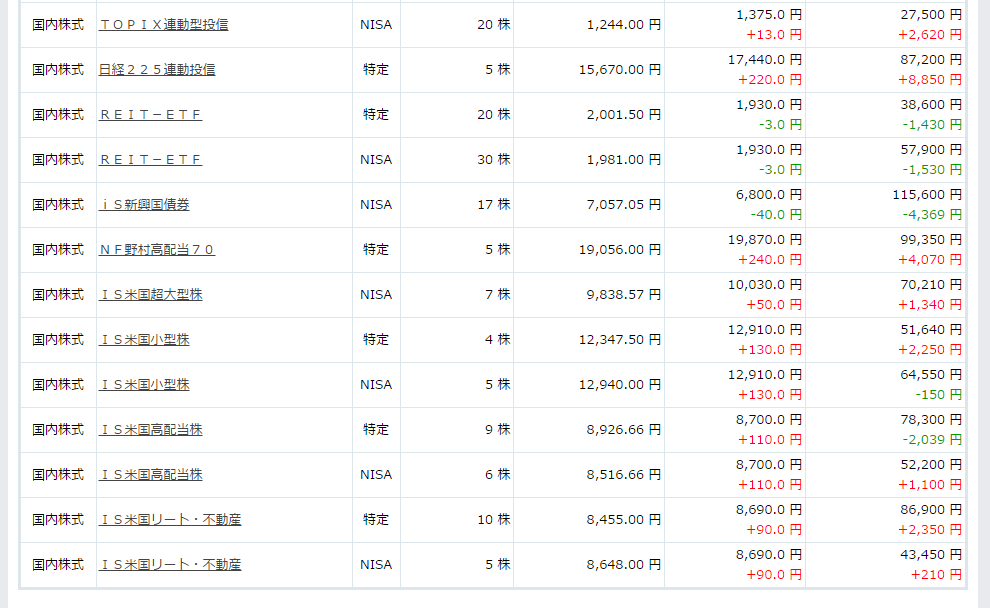The image size is (990, 608).
Task: Open IS米国高配当株 link in the NISA 6株 row
Action: pos(150,475)
